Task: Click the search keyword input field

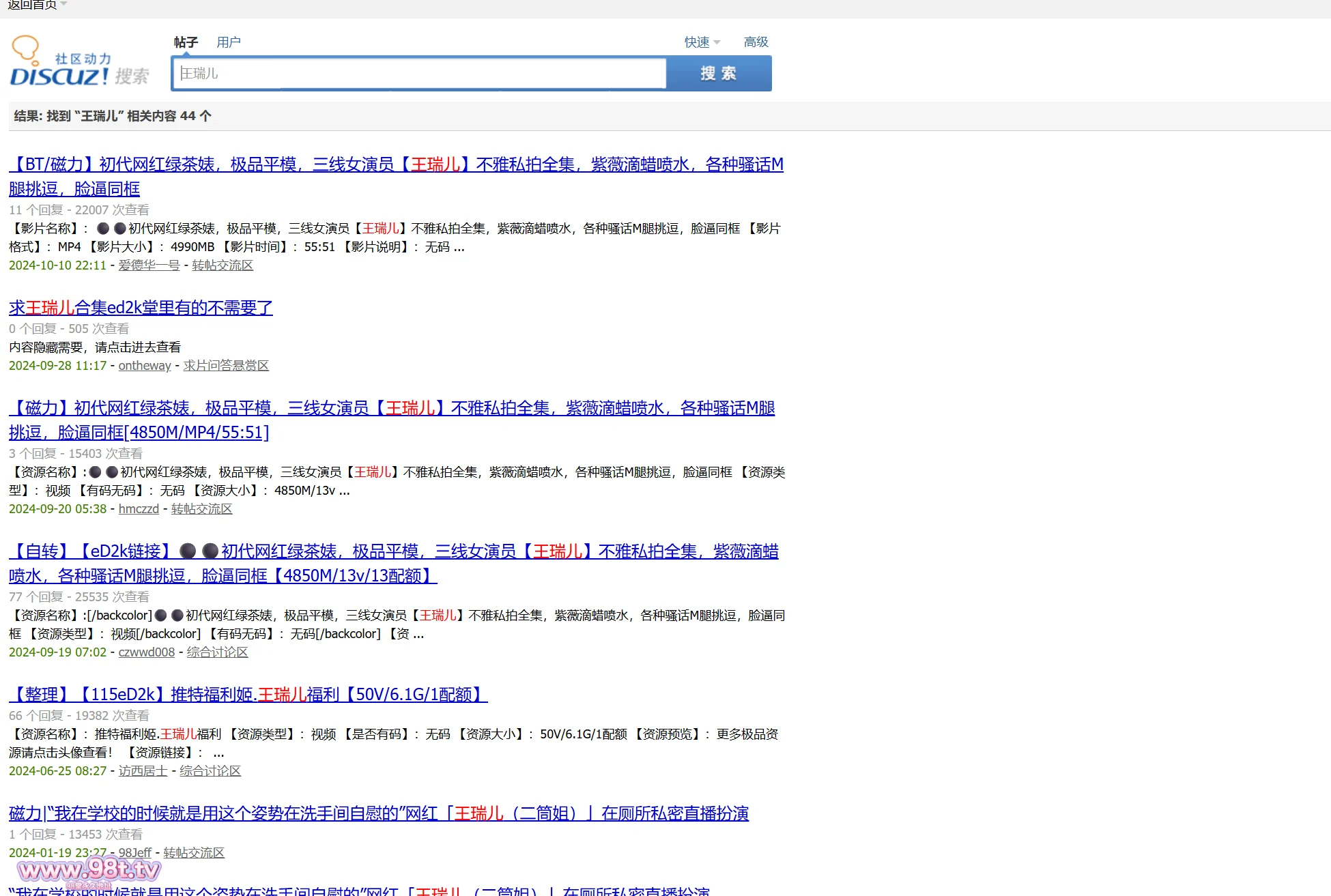Action: [x=419, y=74]
